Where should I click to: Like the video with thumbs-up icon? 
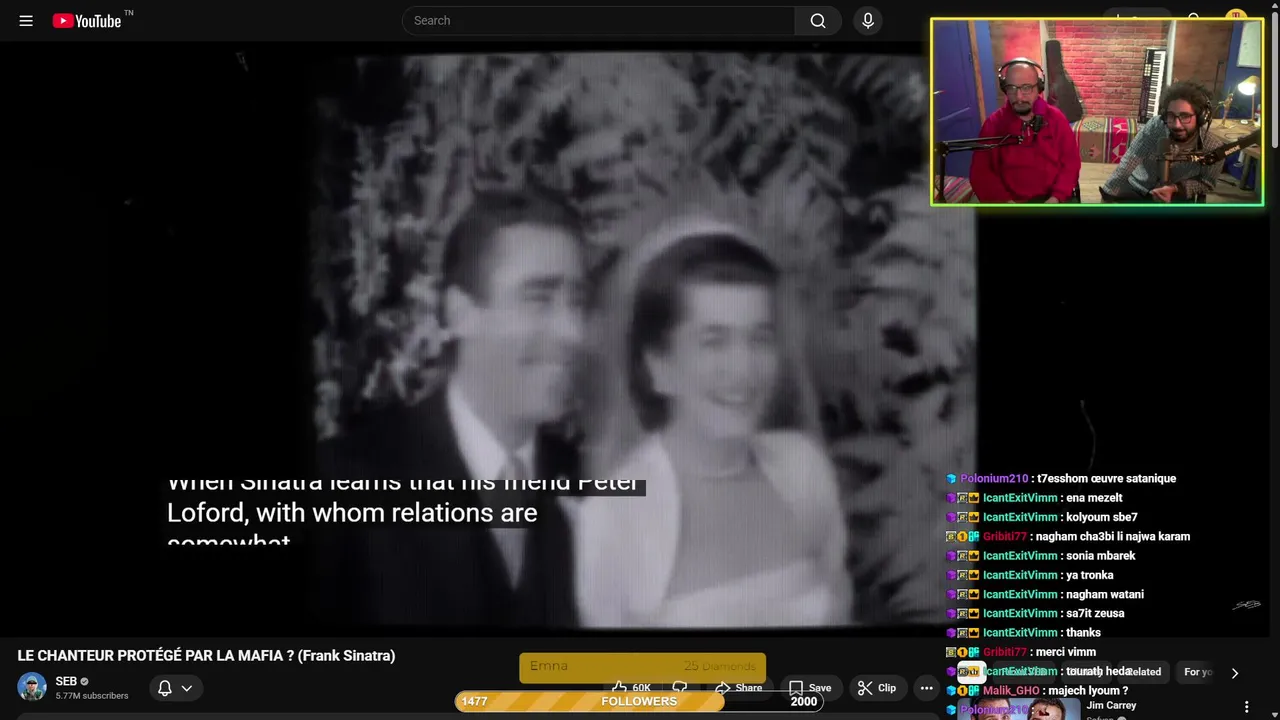(619, 688)
